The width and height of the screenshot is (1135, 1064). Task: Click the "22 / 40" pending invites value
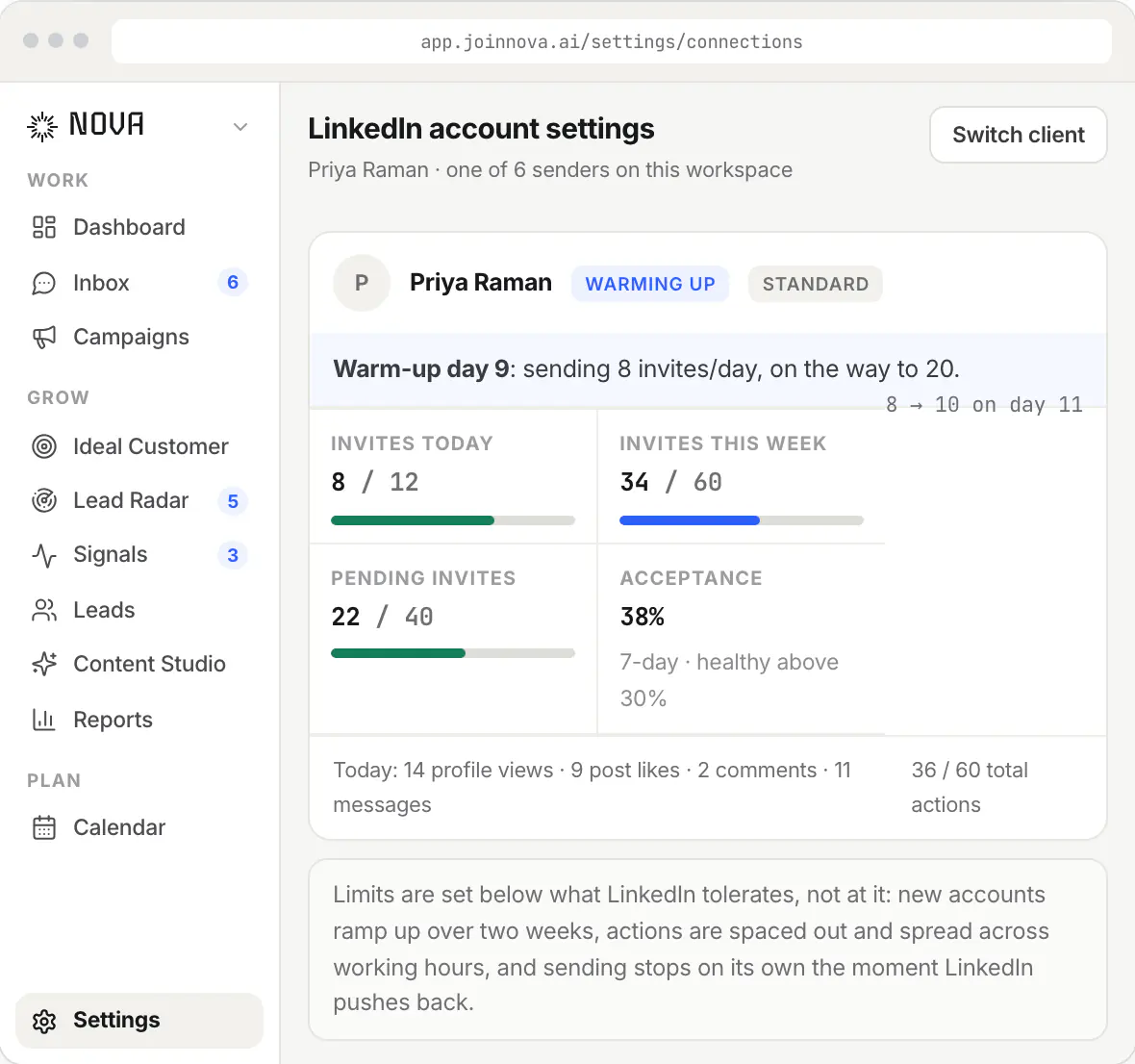382,617
